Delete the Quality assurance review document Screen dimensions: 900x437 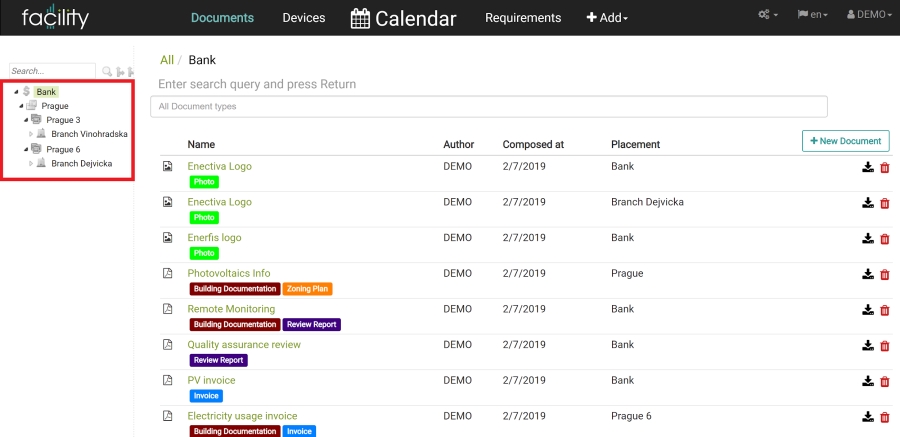coord(885,345)
